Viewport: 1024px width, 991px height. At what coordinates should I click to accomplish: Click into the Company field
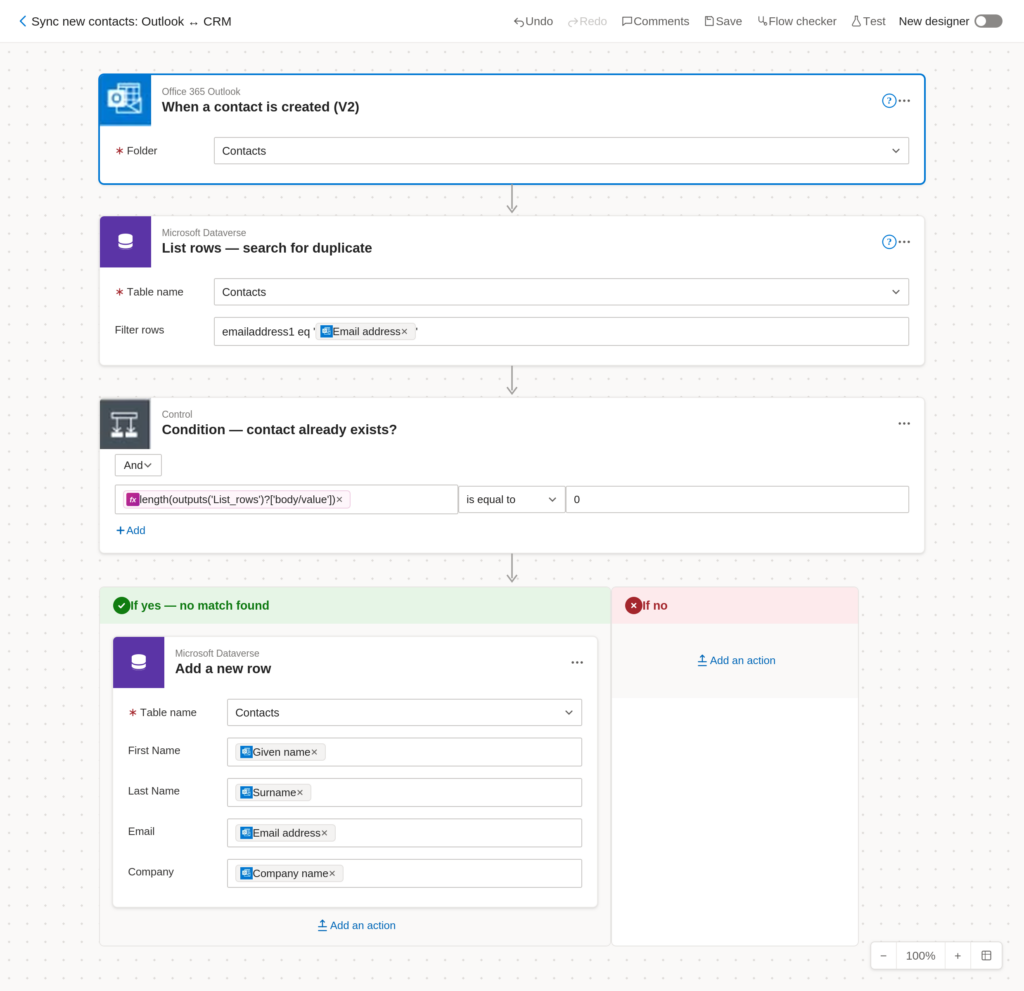(404, 873)
